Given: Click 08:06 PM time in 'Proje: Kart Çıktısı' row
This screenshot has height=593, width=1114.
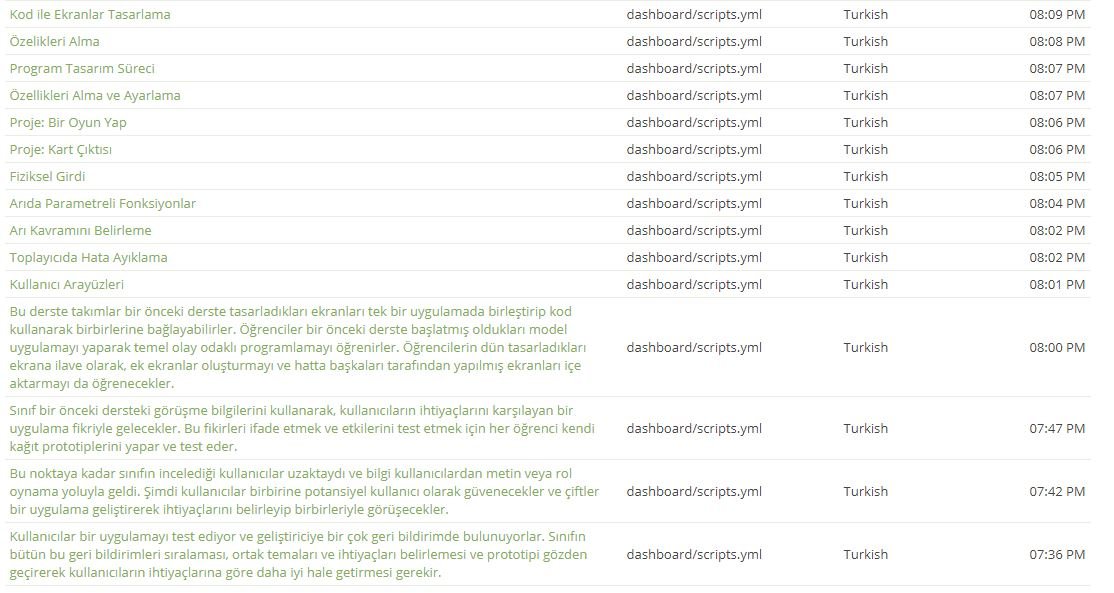Looking at the screenshot, I should coord(1057,149).
